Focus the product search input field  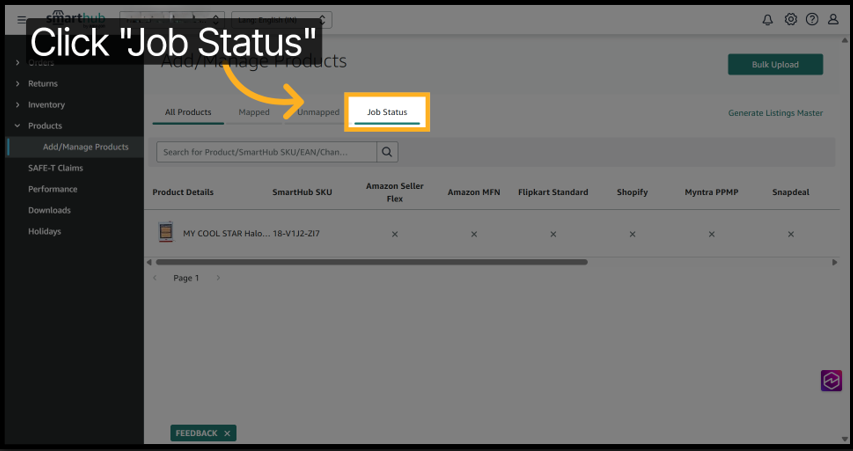(266, 152)
